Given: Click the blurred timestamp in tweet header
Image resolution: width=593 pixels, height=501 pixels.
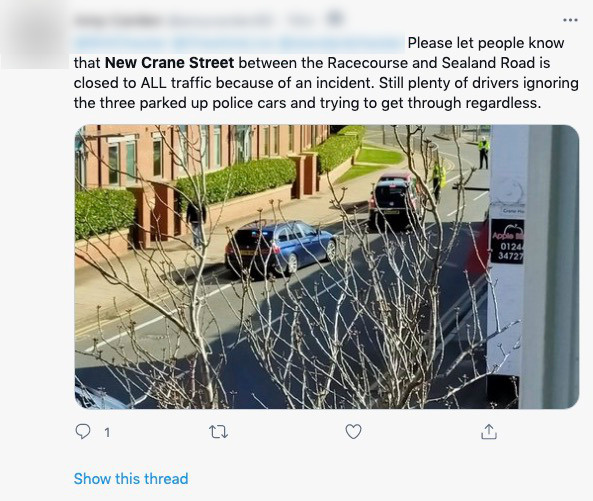Looking at the screenshot, I should (x=302, y=20).
